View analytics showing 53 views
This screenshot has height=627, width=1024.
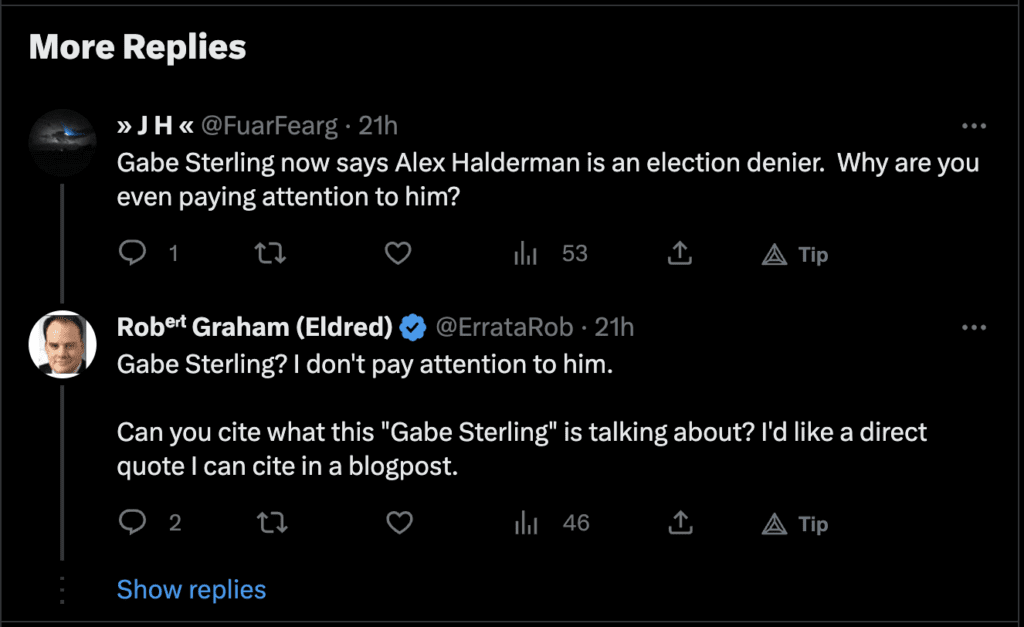551,253
